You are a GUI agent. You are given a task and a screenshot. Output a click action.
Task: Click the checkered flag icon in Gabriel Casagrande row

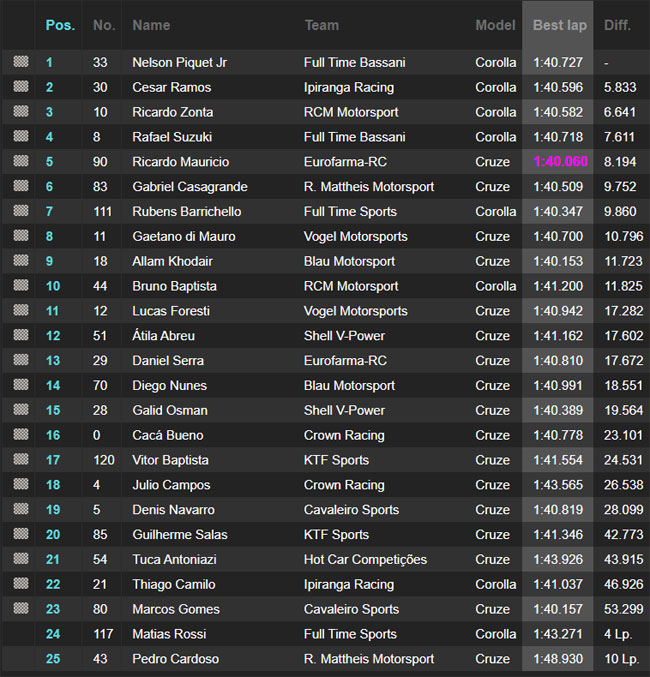point(21,186)
